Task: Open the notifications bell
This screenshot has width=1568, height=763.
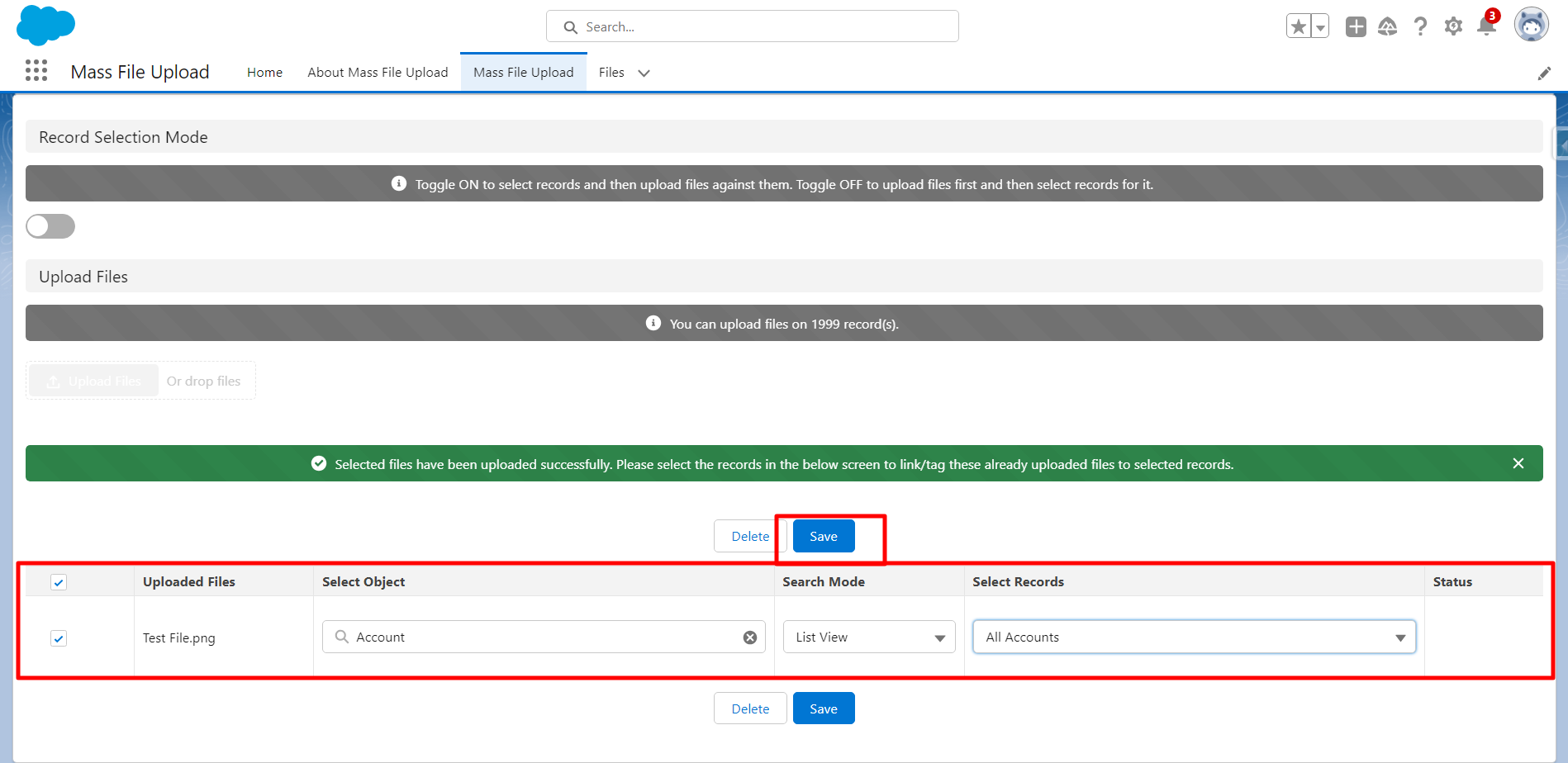Action: 1487,25
